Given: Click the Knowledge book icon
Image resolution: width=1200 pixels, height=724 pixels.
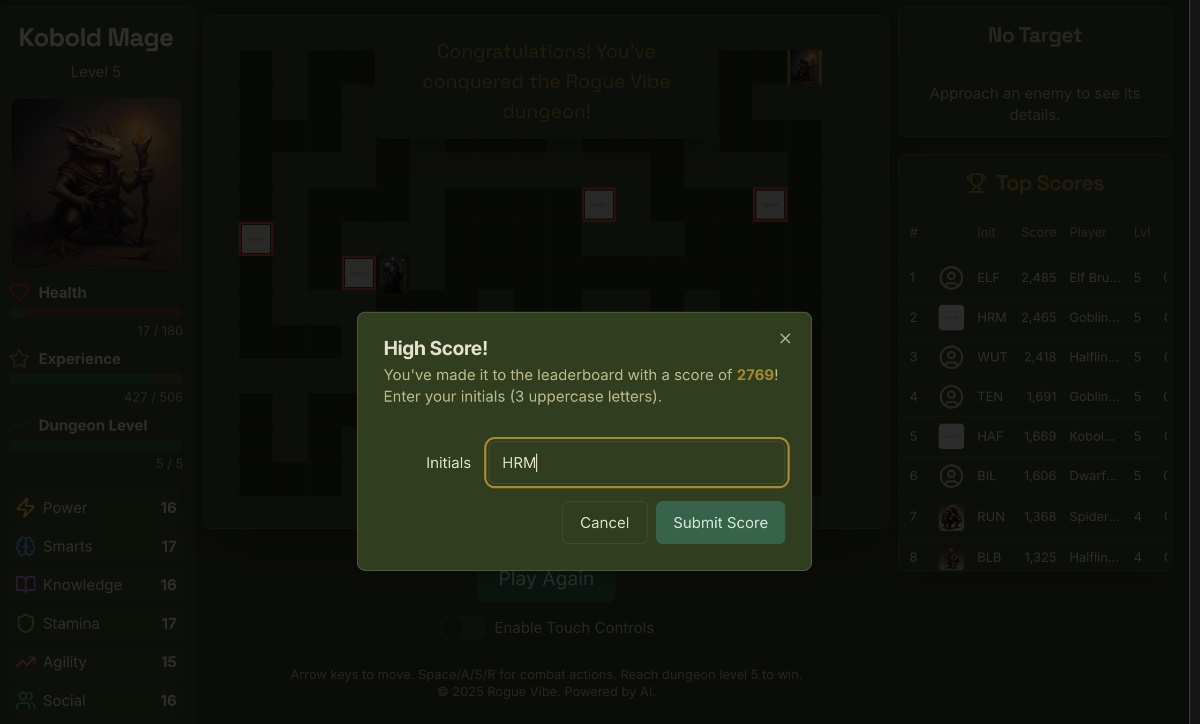Looking at the screenshot, I should (25, 585).
